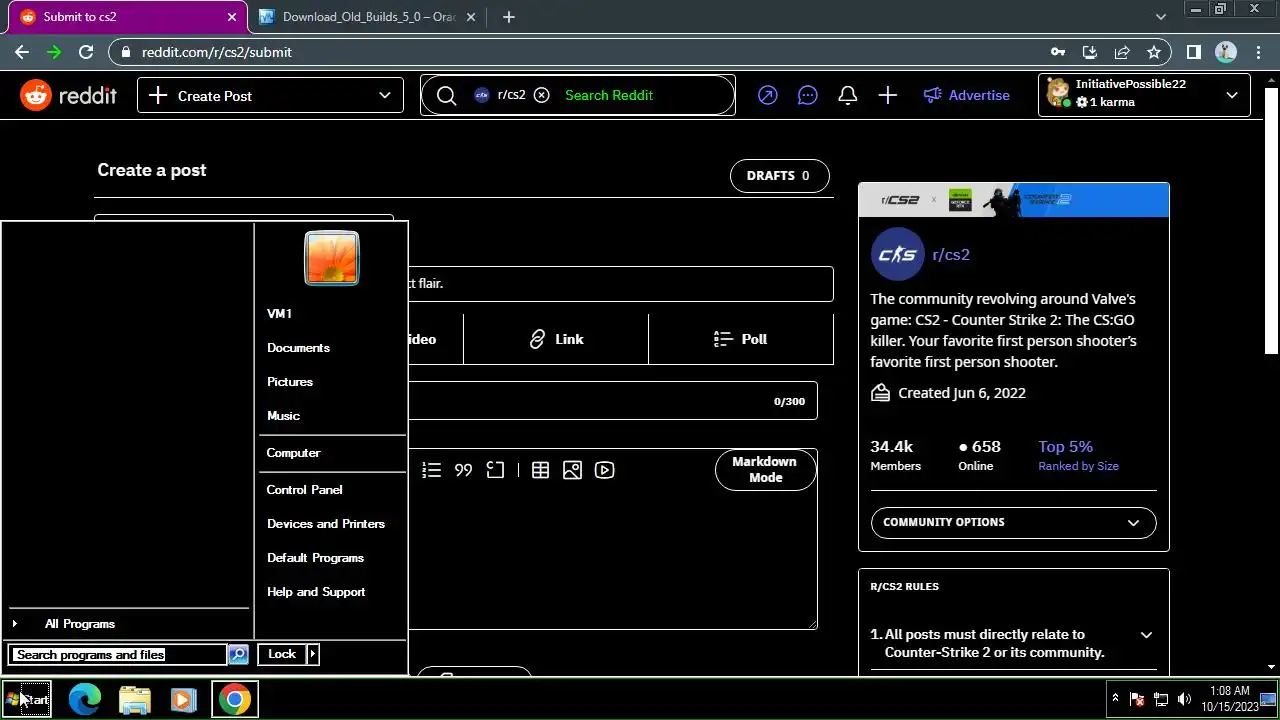Expand COMMUNITY OPTIONS dropdown

coord(1013,522)
